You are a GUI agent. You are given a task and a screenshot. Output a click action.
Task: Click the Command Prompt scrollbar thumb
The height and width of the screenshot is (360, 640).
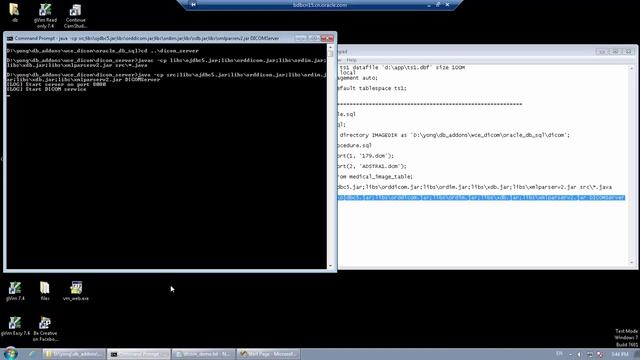coord(330,54)
